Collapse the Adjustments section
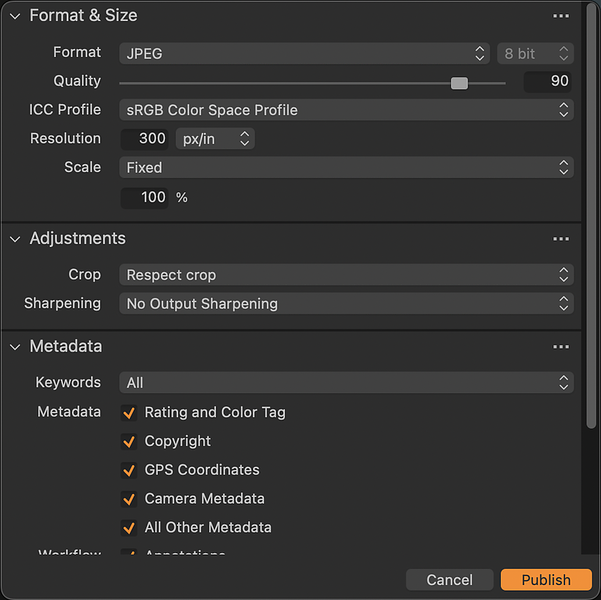This screenshot has width=601, height=600. tap(15, 239)
